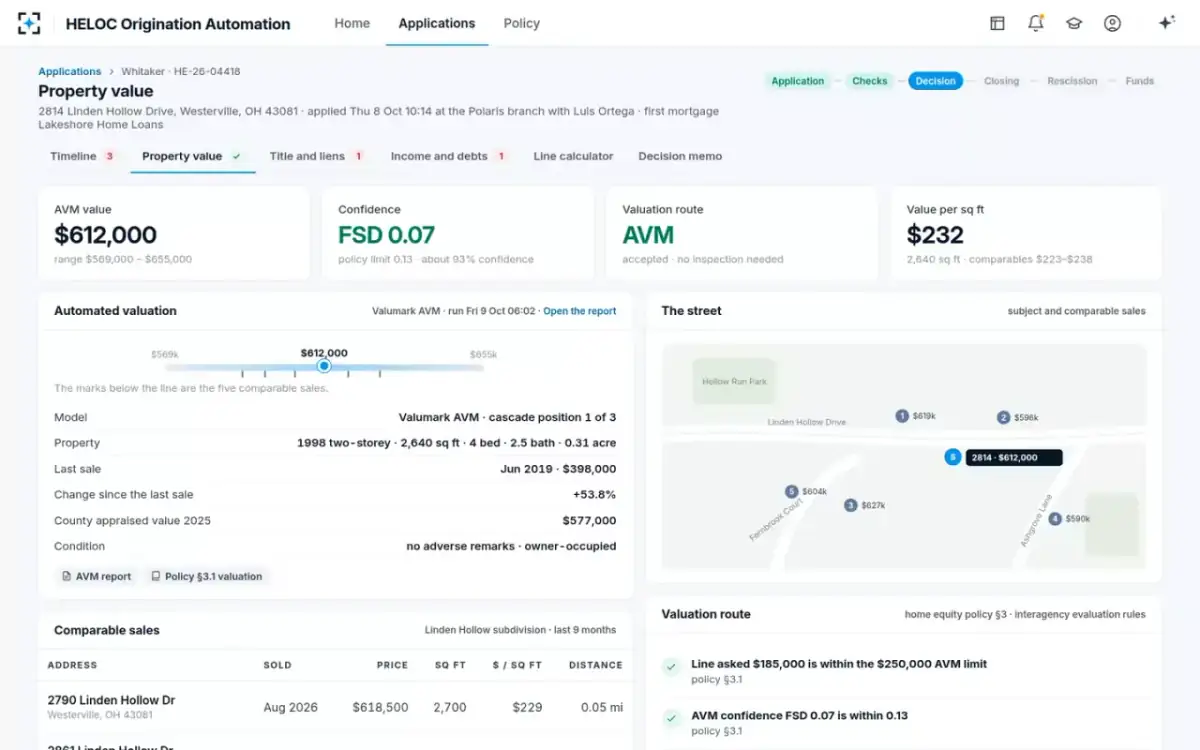1200x750 pixels.
Task: Click the PRICE column header
Action: pyautogui.click(x=392, y=665)
